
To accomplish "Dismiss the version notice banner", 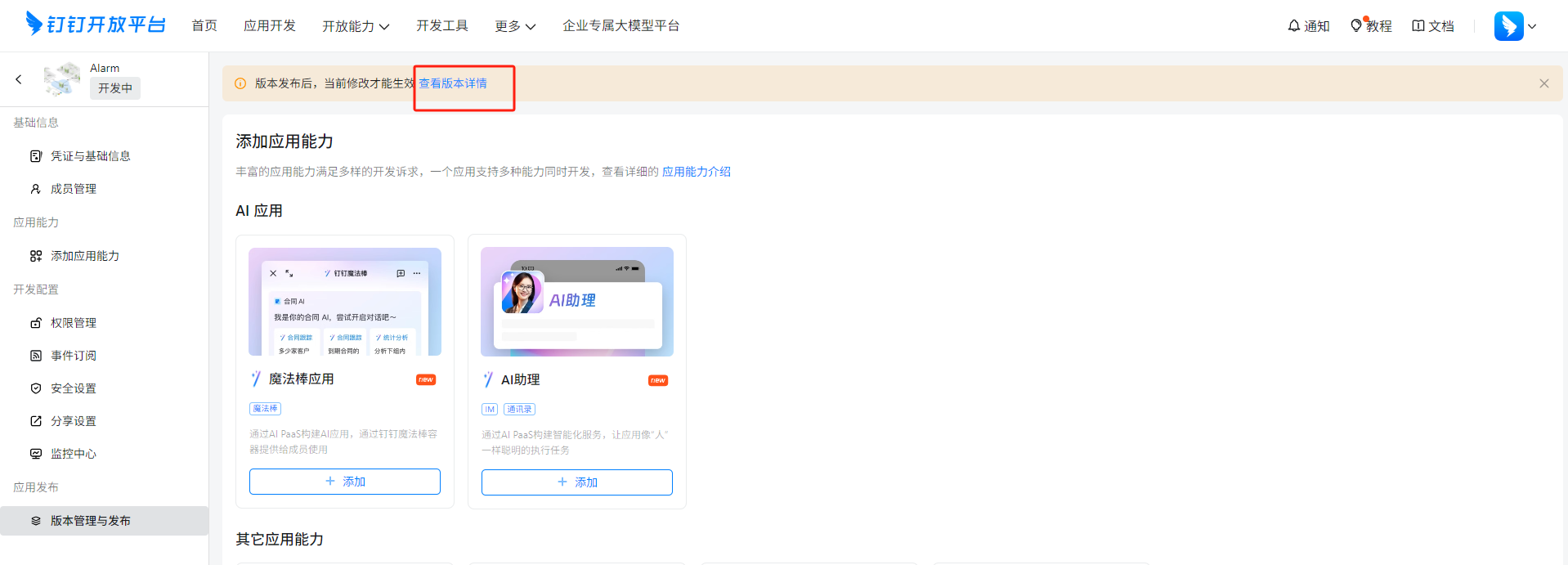I will [1543, 83].
